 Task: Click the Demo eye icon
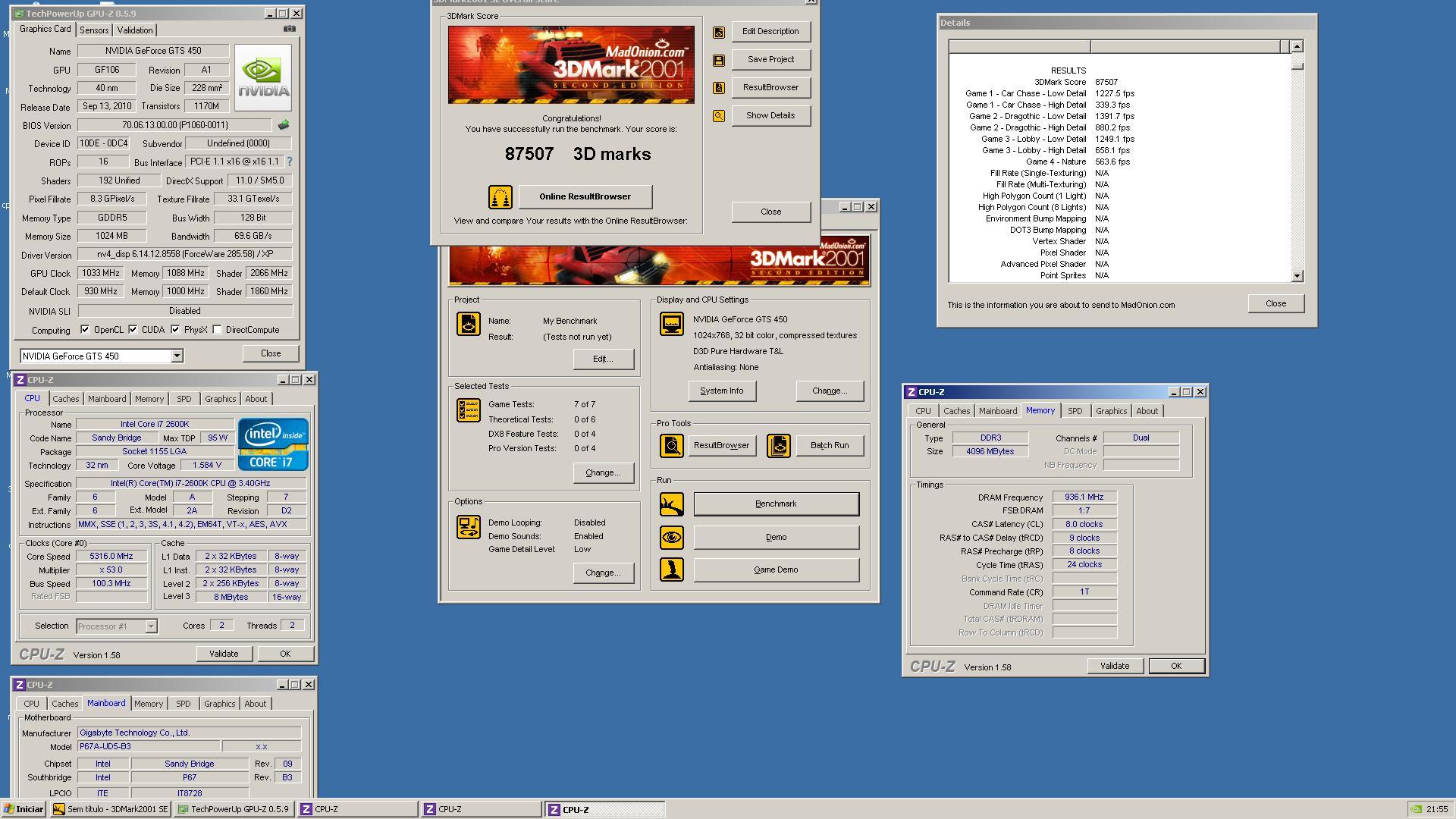[672, 538]
